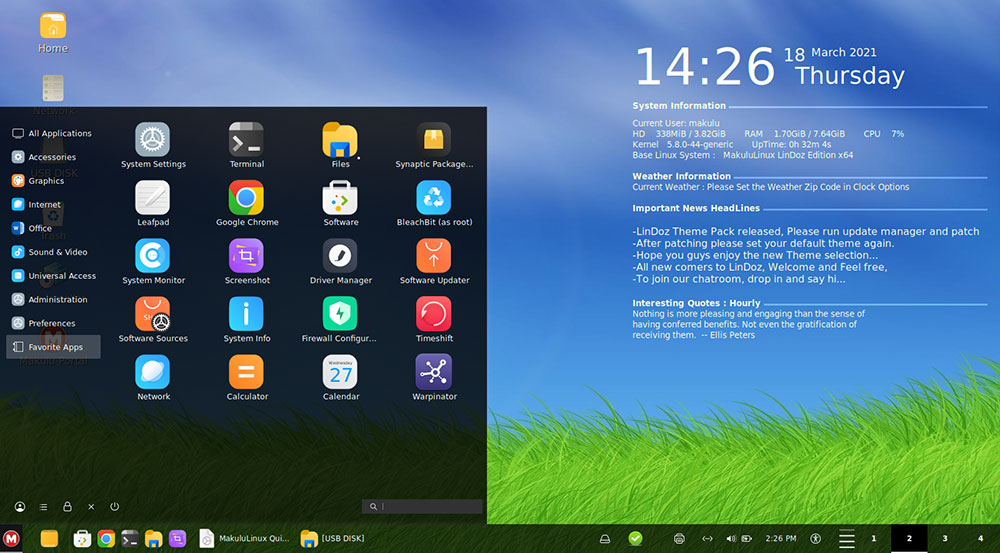Viewport: 1000px width, 553px height.
Task: Start the Screenshot tool from menu grid
Action: 247,262
